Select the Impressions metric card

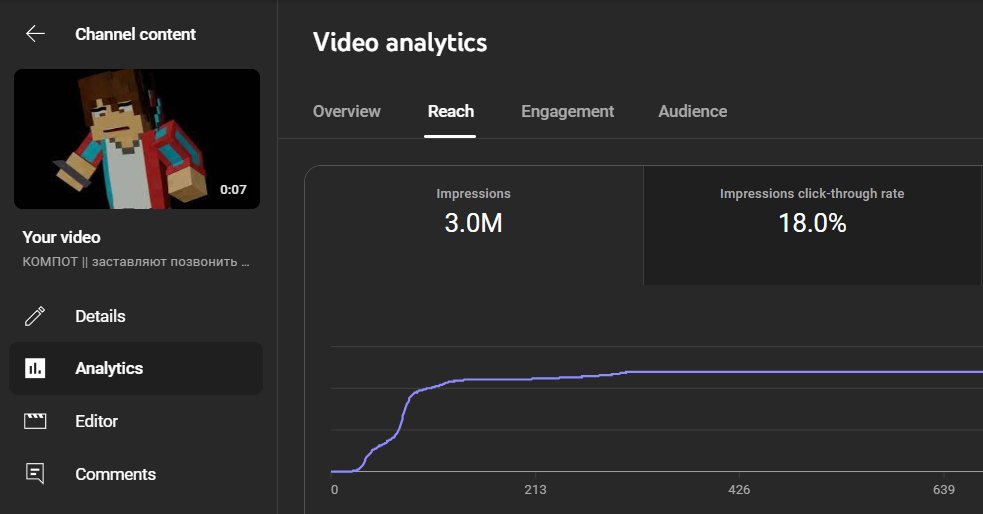coord(474,226)
